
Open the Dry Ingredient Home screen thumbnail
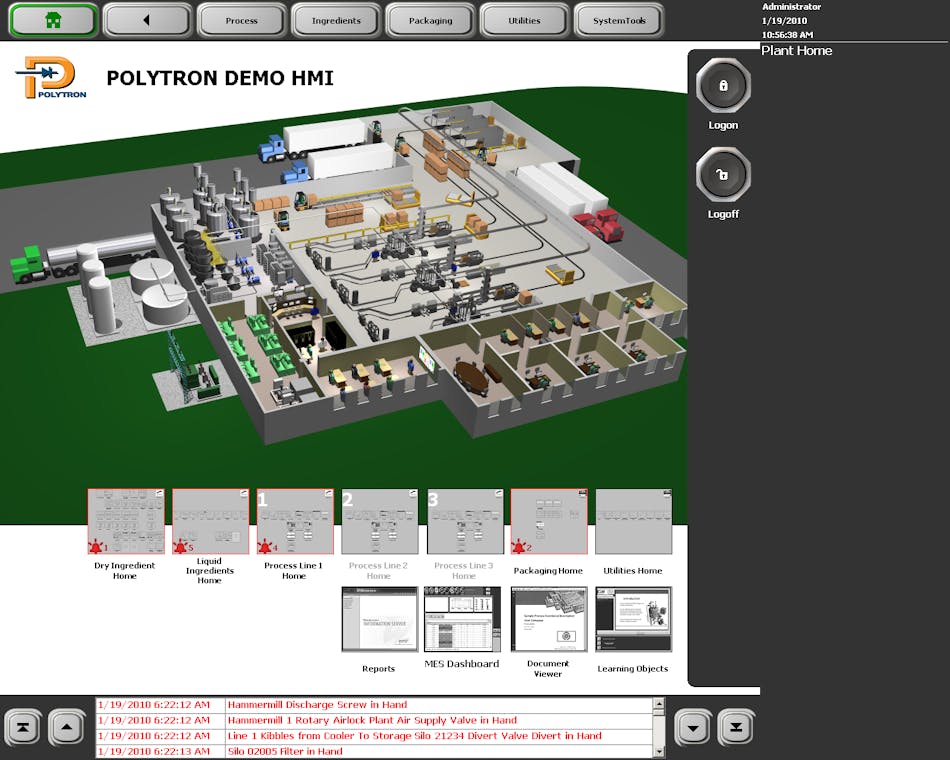coord(126,520)
